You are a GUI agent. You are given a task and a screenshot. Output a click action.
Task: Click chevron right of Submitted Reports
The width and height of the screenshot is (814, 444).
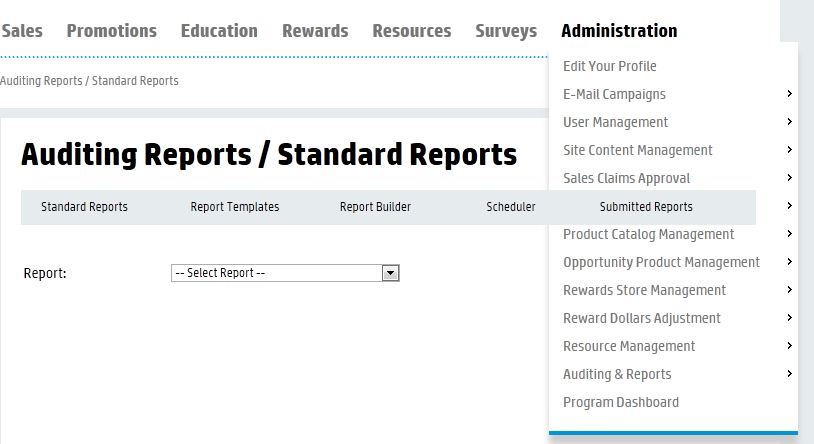coord(789,206)
